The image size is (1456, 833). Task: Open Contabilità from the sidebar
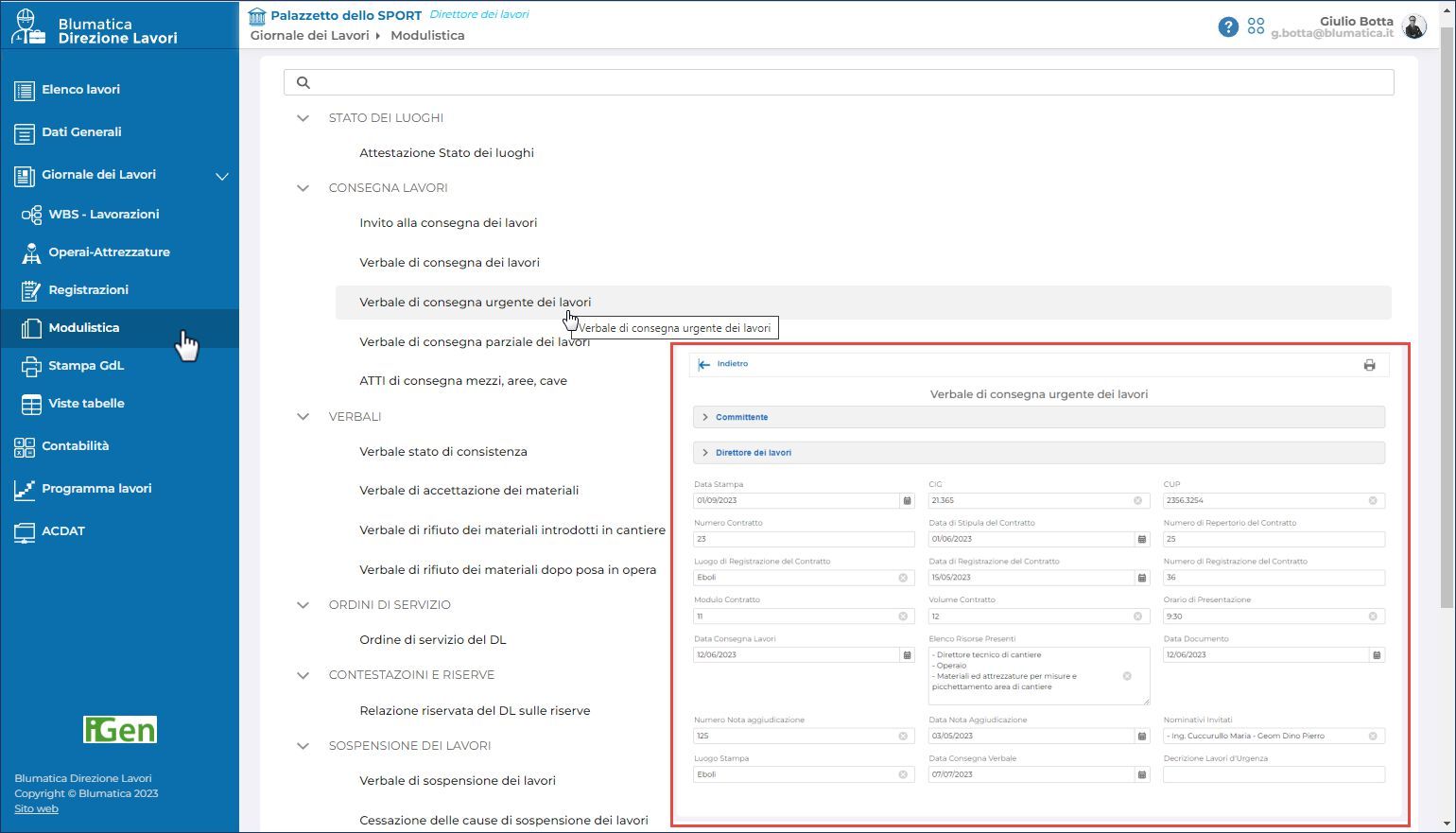[x=75, y=446]
